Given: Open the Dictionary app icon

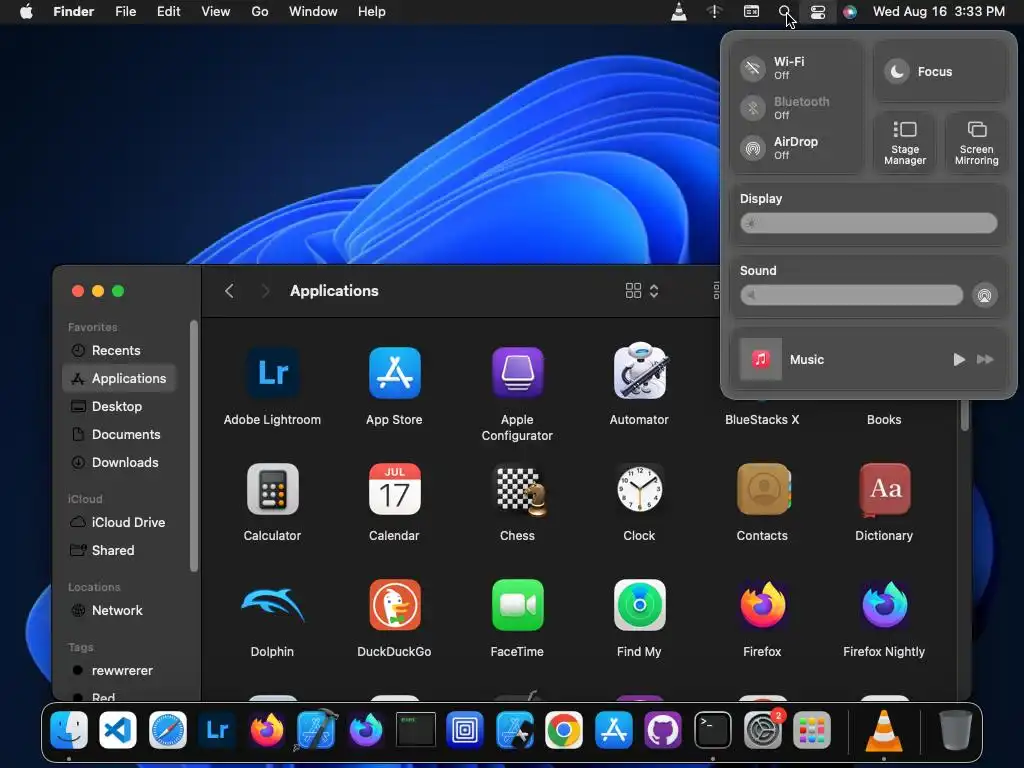Looking at the screenshot, I should 885,489.
